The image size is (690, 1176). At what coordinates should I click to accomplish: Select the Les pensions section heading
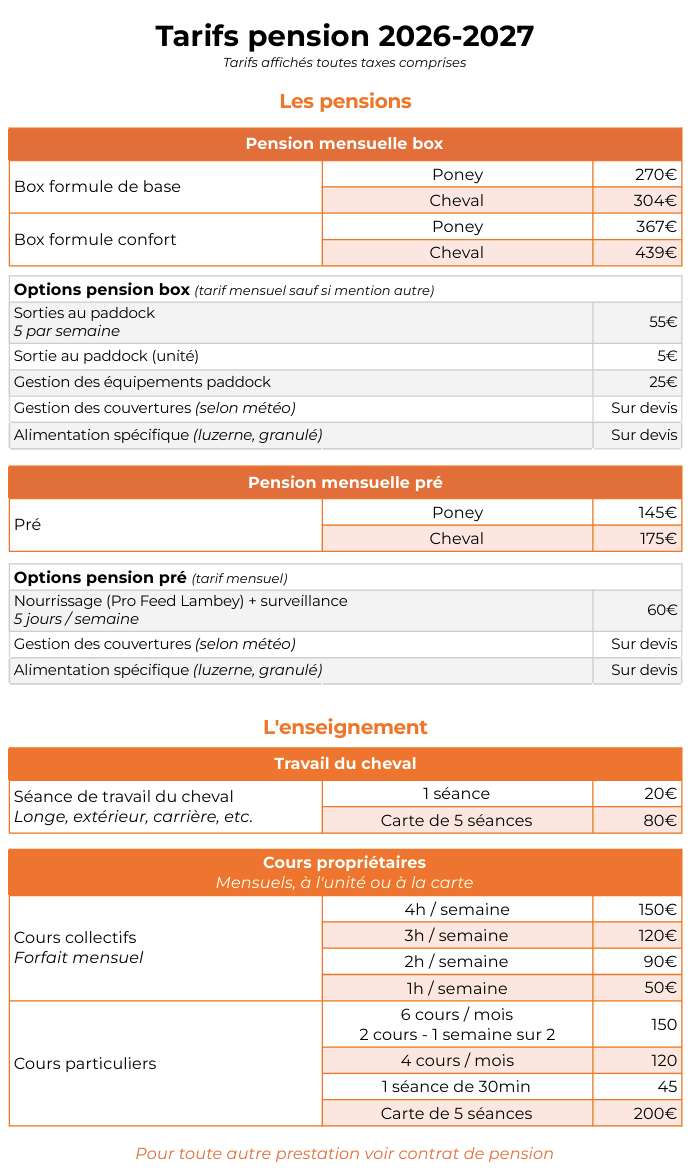point(345,101)
